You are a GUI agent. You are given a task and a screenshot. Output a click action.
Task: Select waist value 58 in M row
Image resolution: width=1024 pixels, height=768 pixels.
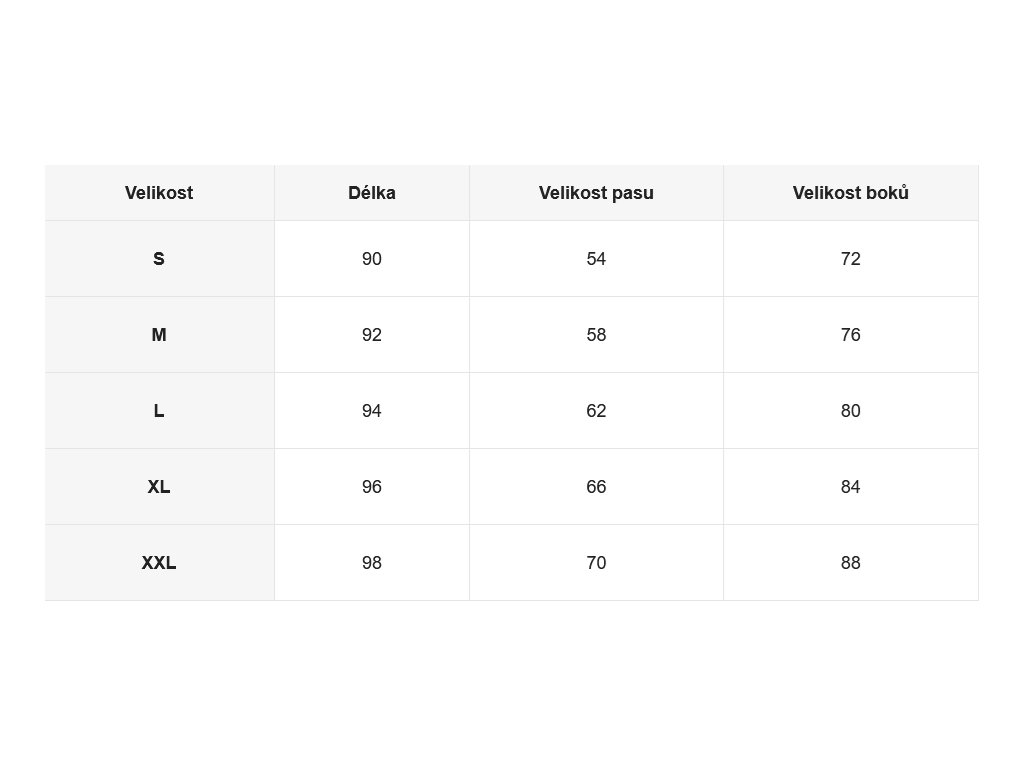(x=596, y=334)
